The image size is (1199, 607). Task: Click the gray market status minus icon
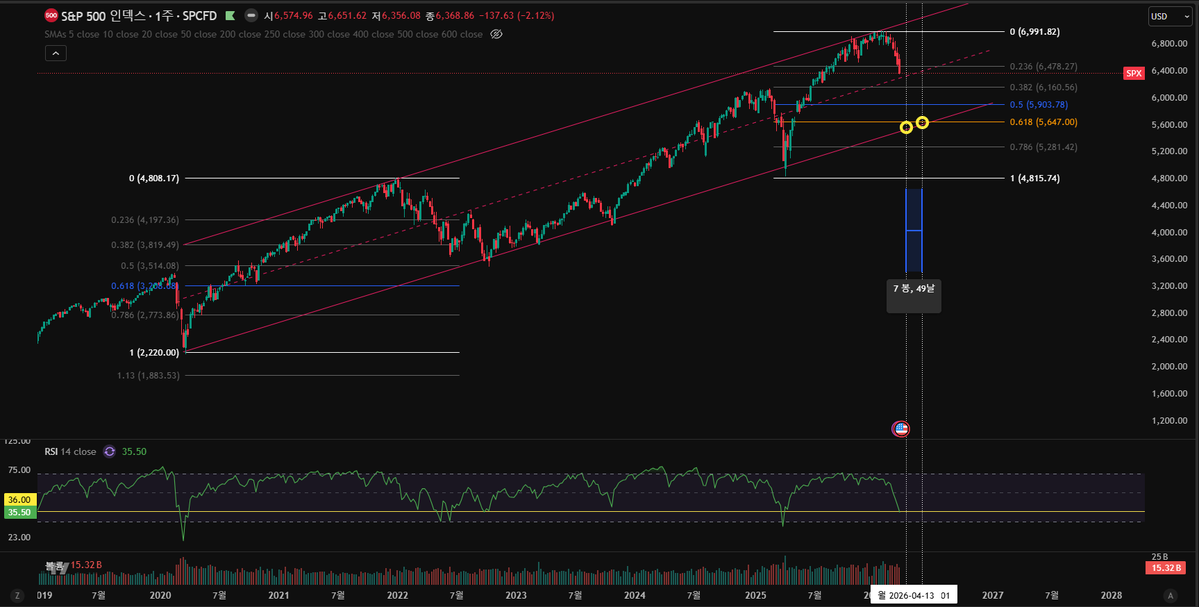pyautogui.click(x=251, y=15)
